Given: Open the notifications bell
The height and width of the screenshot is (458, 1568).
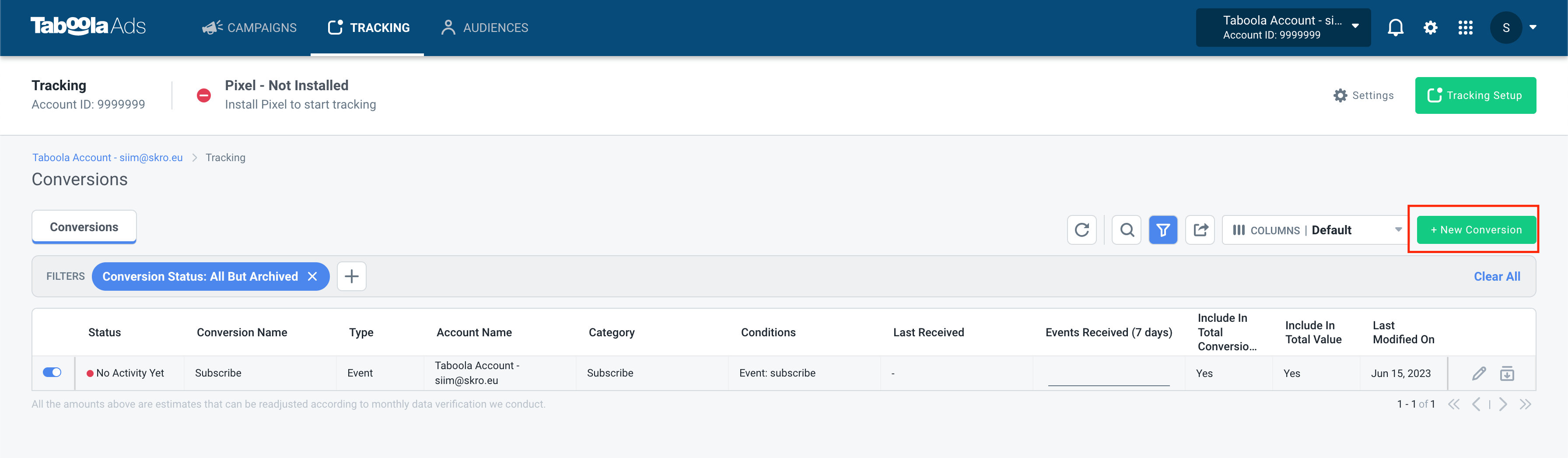Looking at the screenshot, I should click(1395, 28).
